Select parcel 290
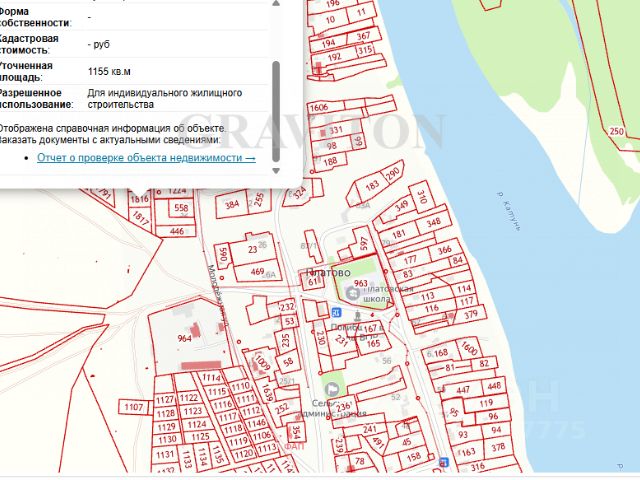Image resolution: width=640 pixels, height=480 pixels. click(x=392, y=174)
